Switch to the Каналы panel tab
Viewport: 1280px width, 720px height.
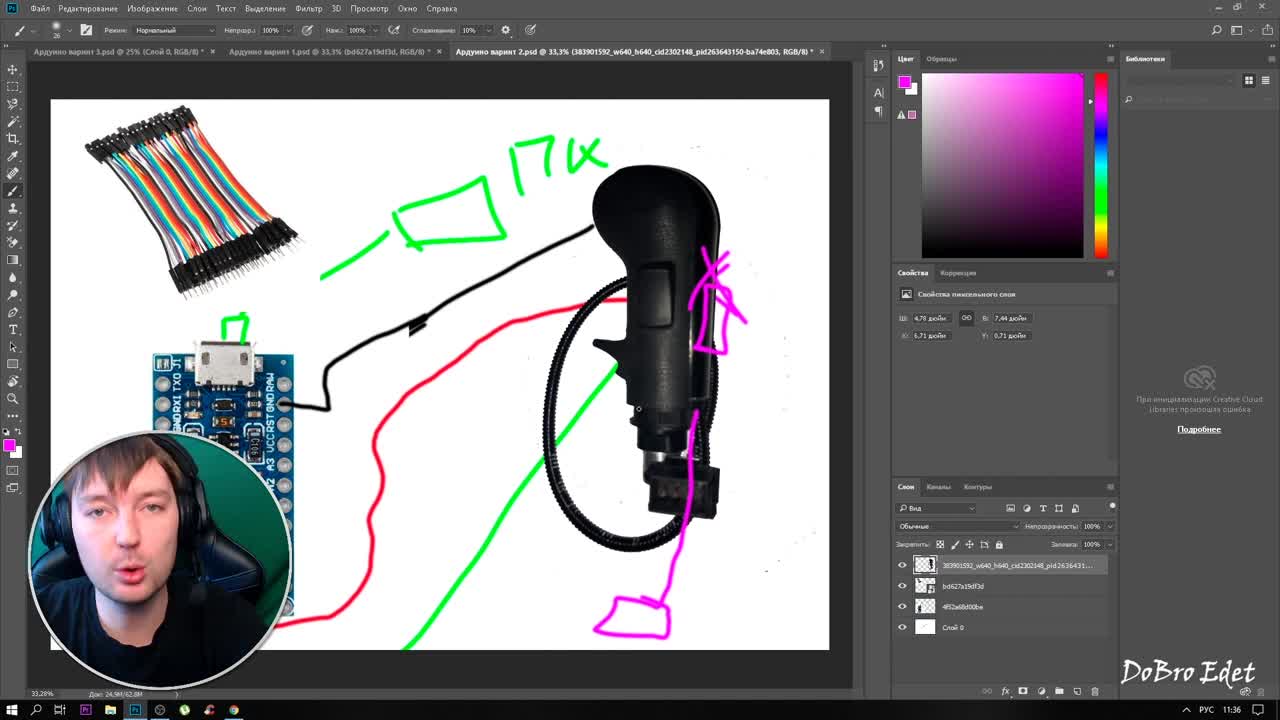(938, 487)
